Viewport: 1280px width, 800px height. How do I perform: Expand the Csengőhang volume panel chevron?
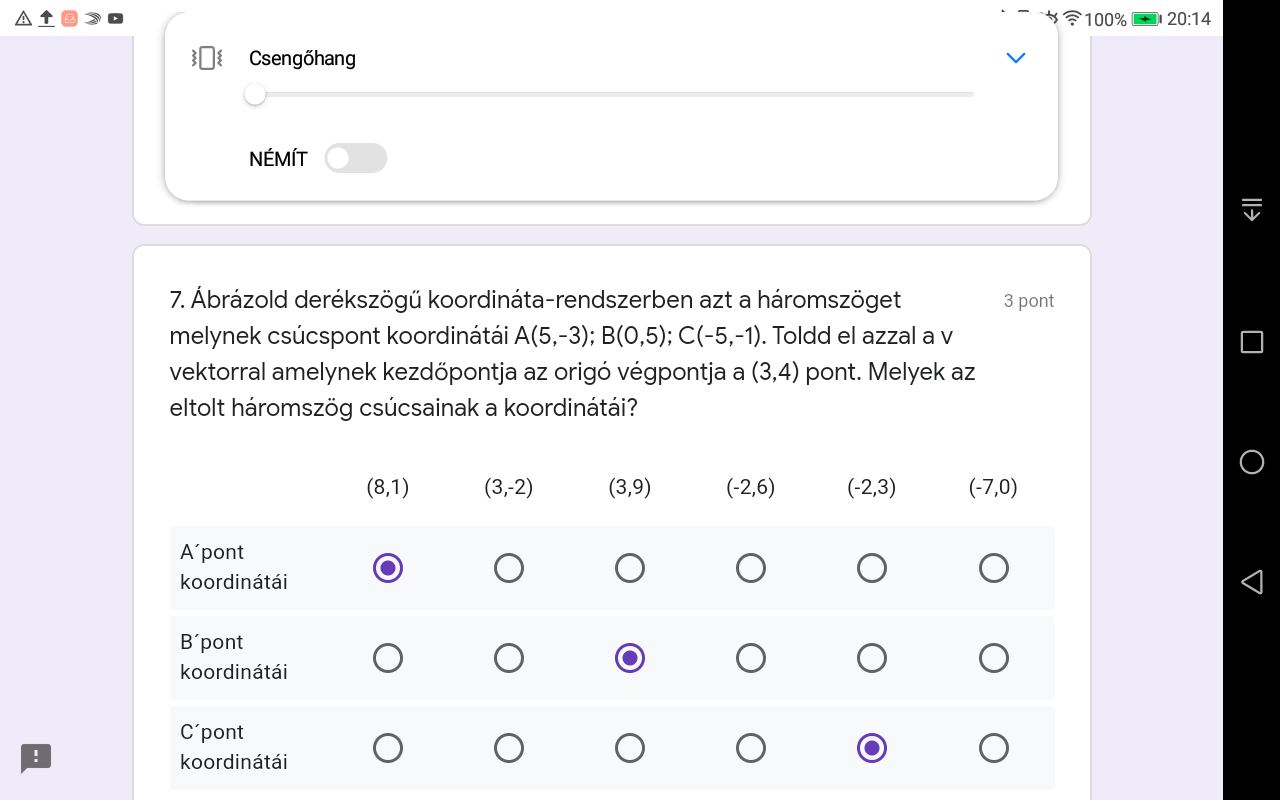click(x=1016, y=58)
